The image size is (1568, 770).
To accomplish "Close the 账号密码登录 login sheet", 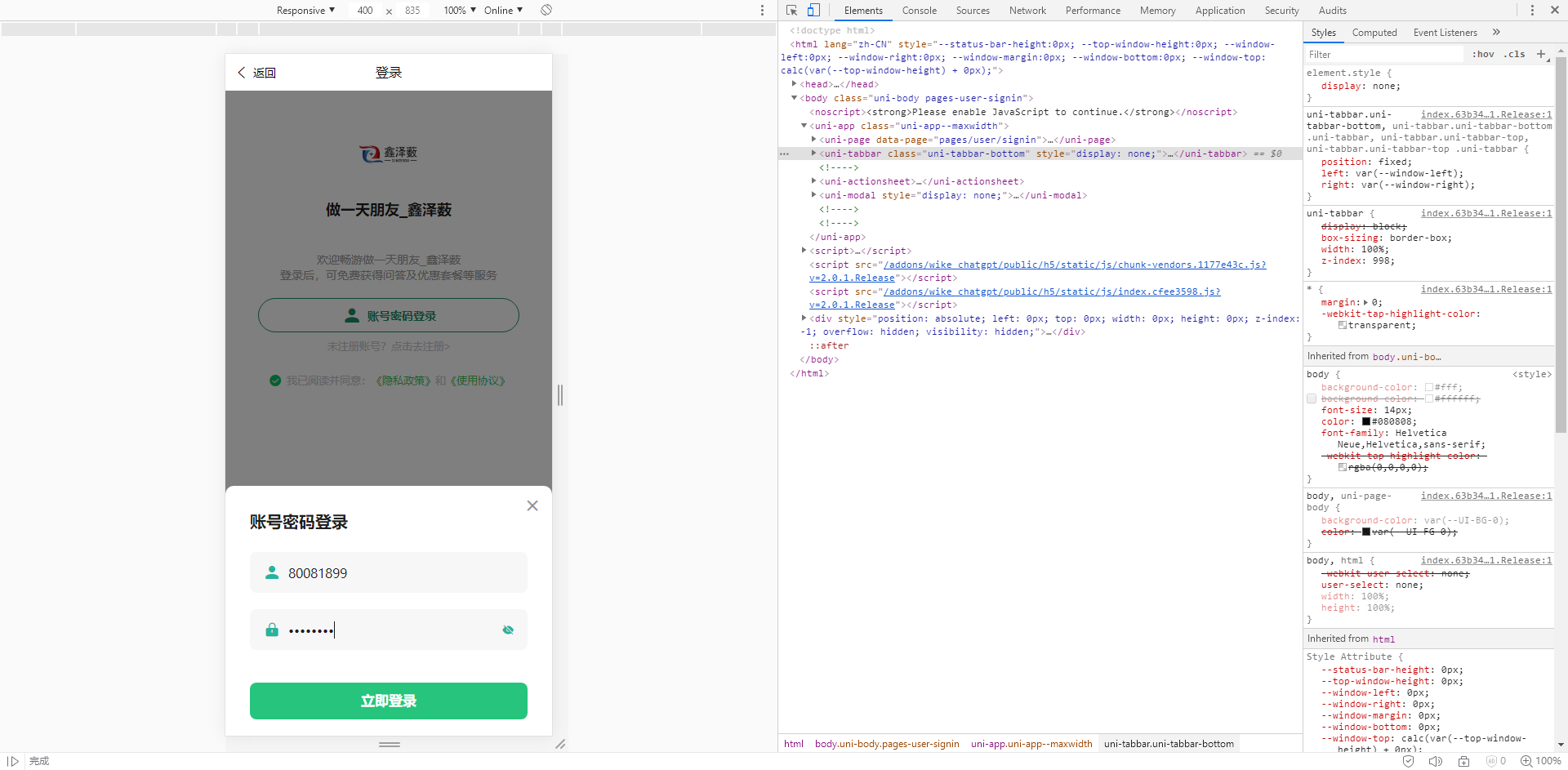I will coord(532,505).
